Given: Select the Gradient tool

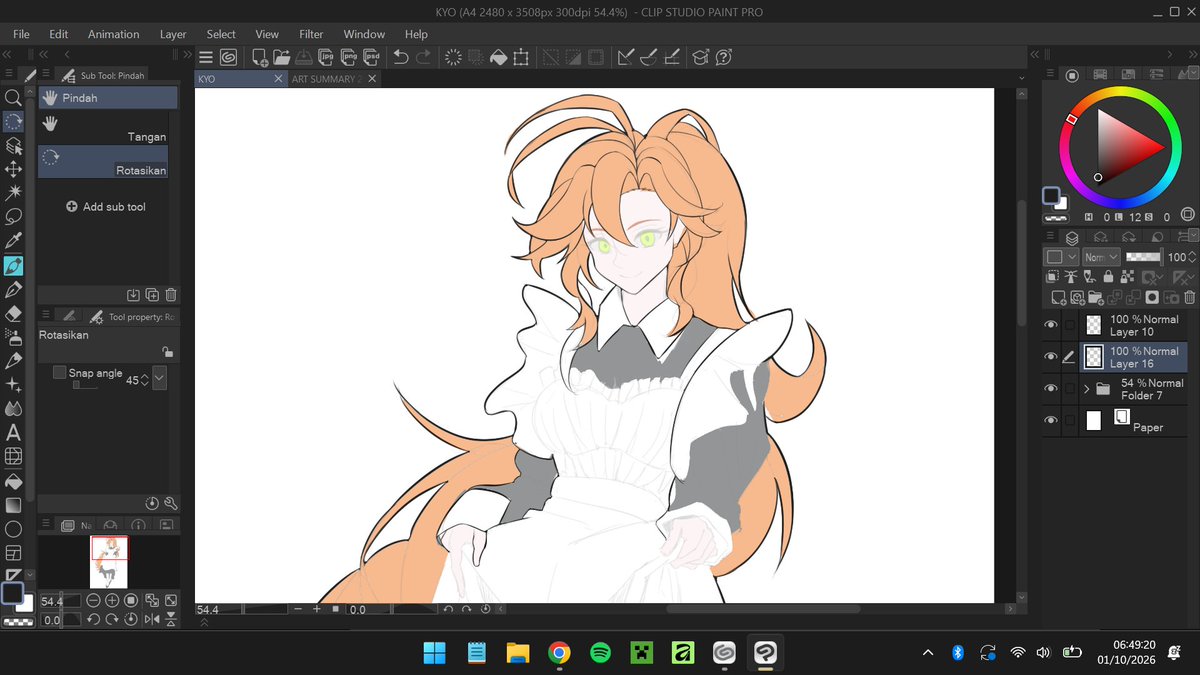Looking at the screenshot, I should click(x=13, y=505).
